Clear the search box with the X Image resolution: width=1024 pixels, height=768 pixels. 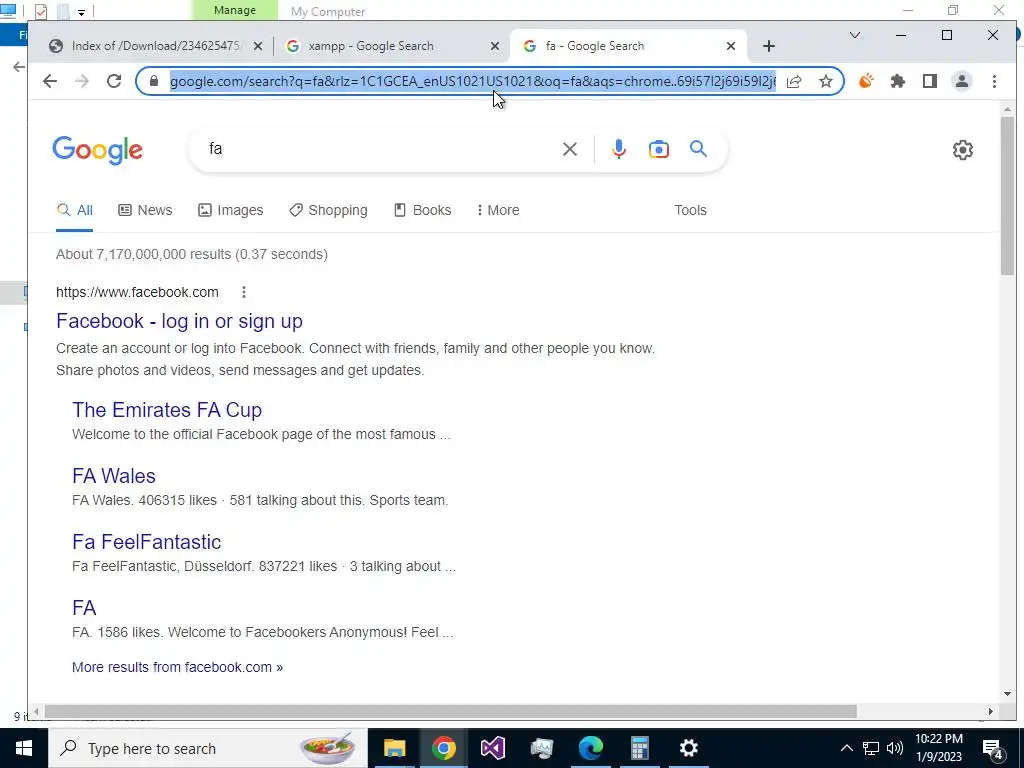569,149
